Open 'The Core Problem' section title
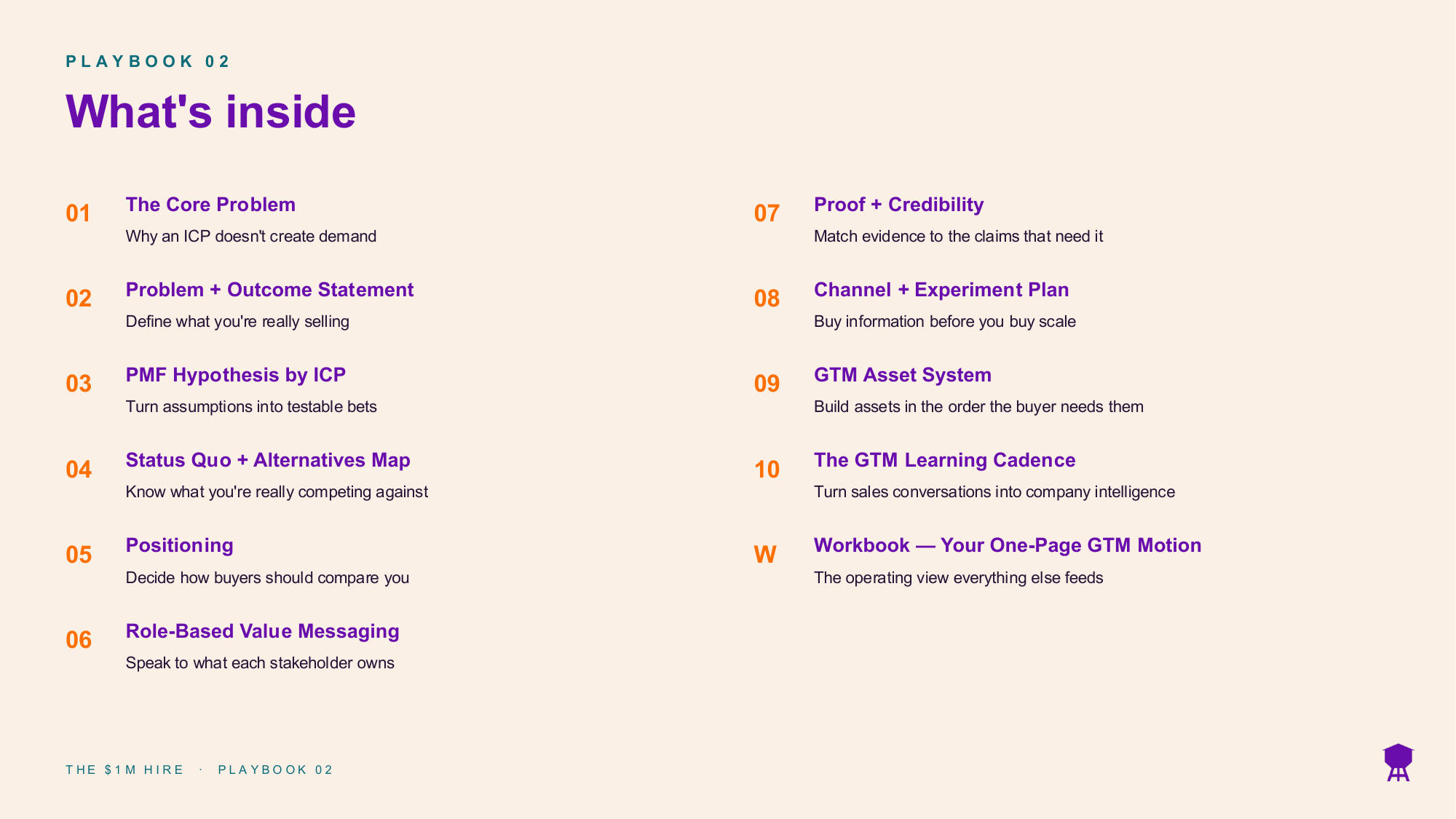The image size is (1456, 819). [210, 205]
